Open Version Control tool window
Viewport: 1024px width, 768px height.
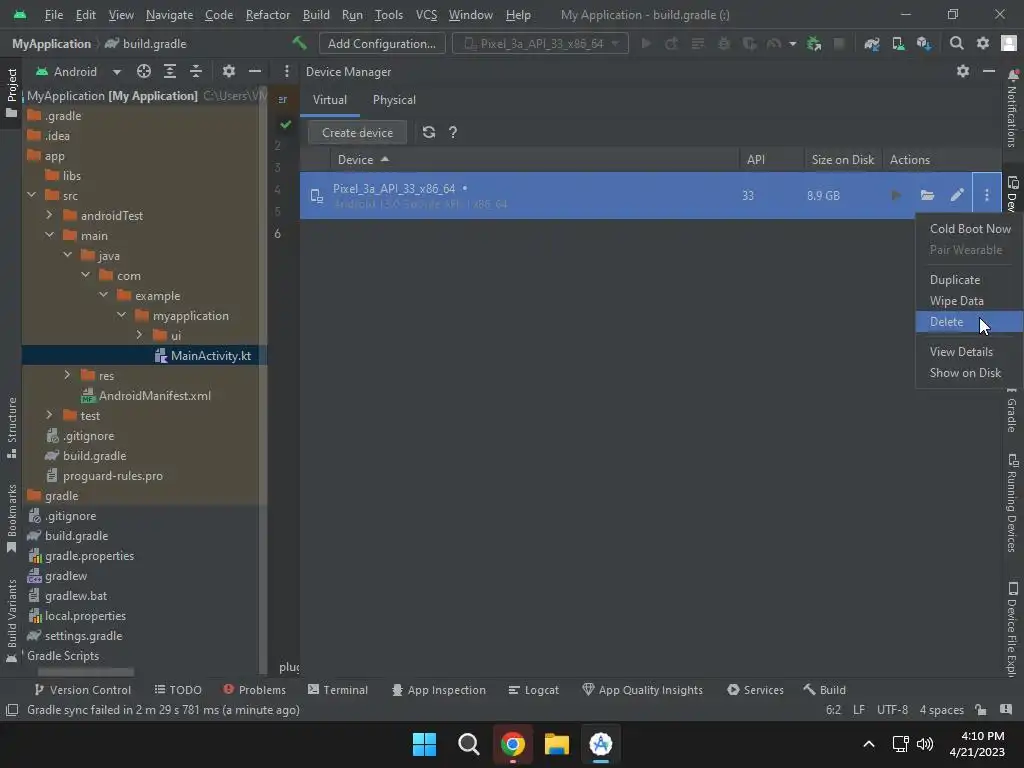click(x=82, y=690)
